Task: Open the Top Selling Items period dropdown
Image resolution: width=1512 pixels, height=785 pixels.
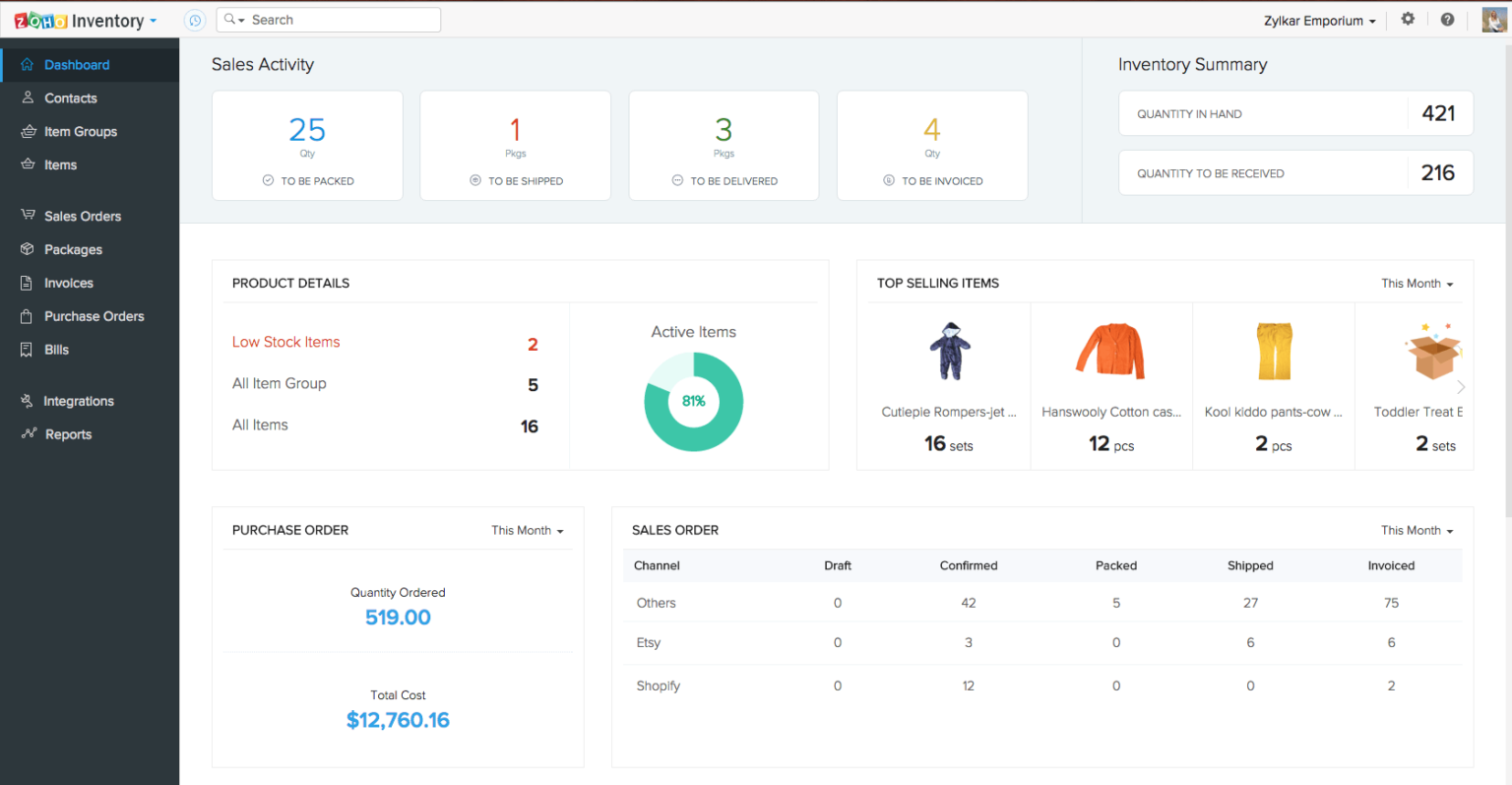Action: click(1416, 283)
